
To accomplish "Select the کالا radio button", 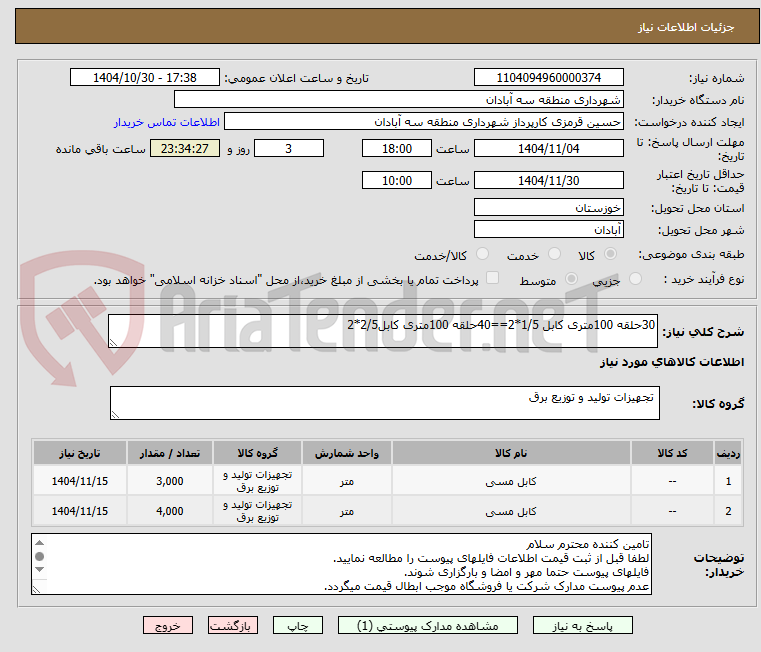I will (611, 254).
